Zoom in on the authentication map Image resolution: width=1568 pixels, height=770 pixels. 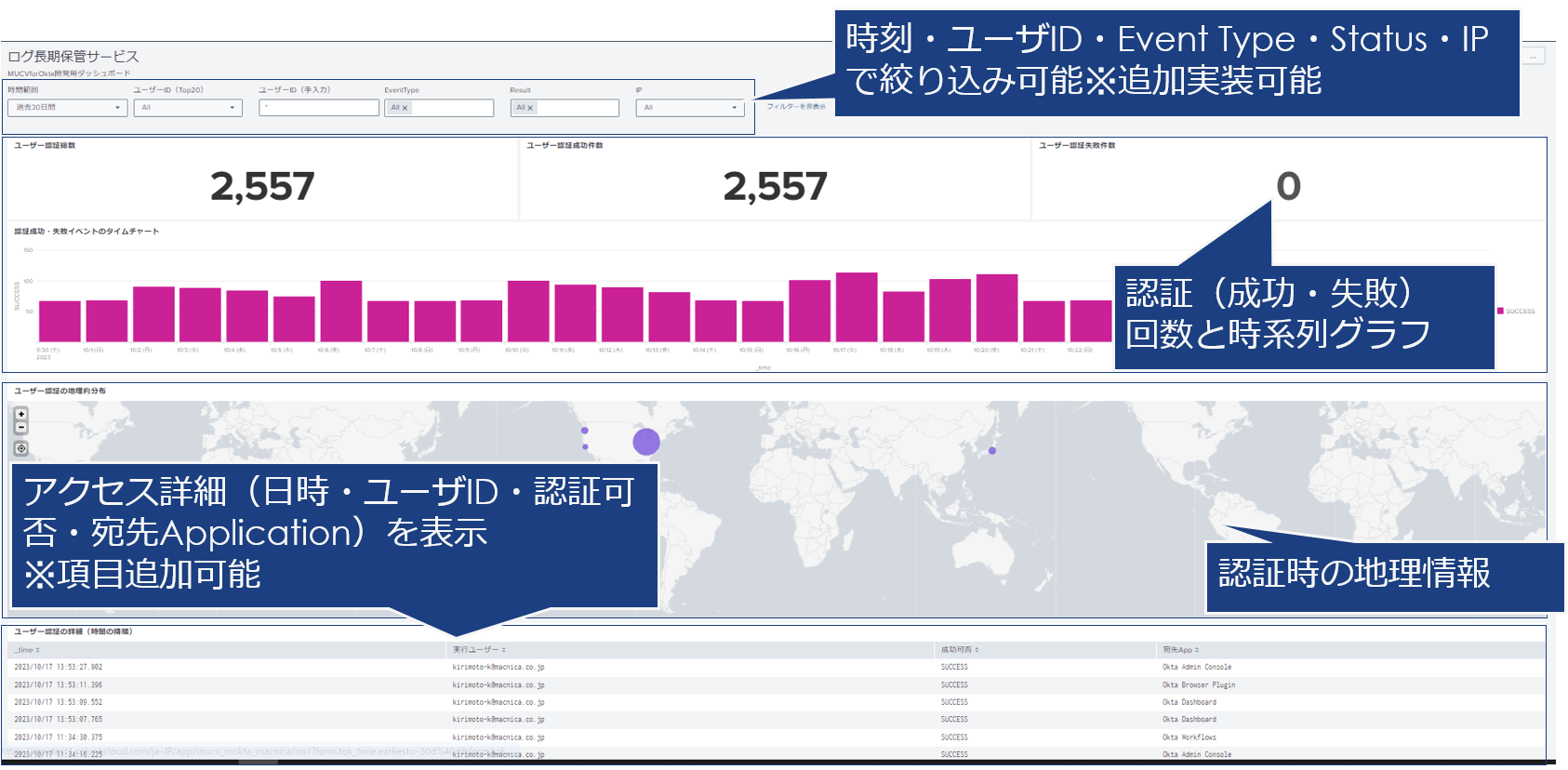[x=21, y=414]
